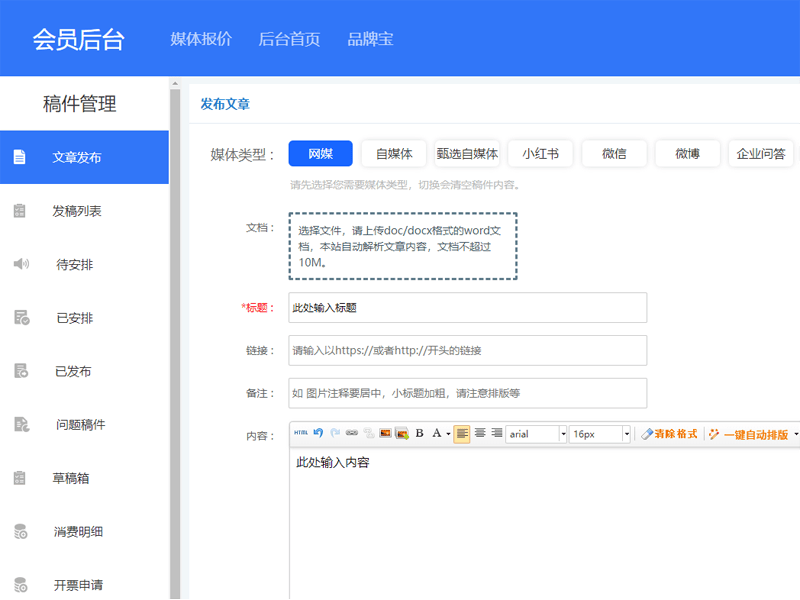This screenshot has height=600, width=800.
Task: Select 小红书 media type
Action: (x=540, y=153)
